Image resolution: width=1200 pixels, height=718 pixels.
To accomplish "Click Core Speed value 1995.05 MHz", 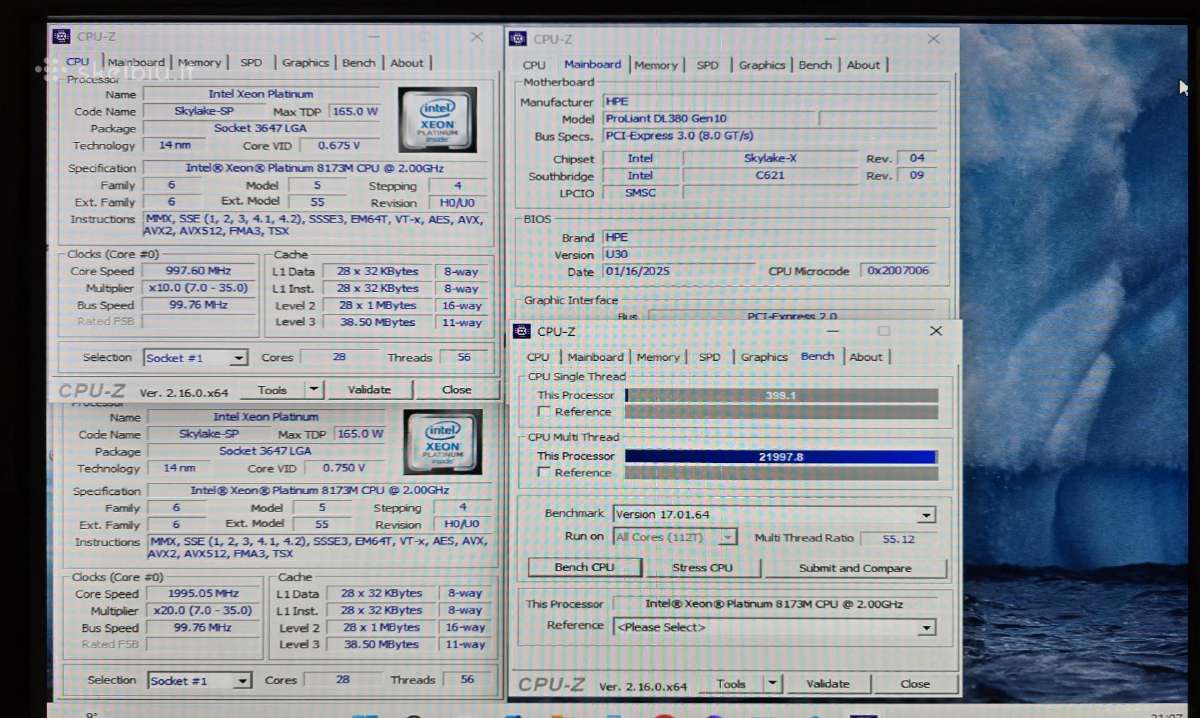I will click(x=204, y=594).
